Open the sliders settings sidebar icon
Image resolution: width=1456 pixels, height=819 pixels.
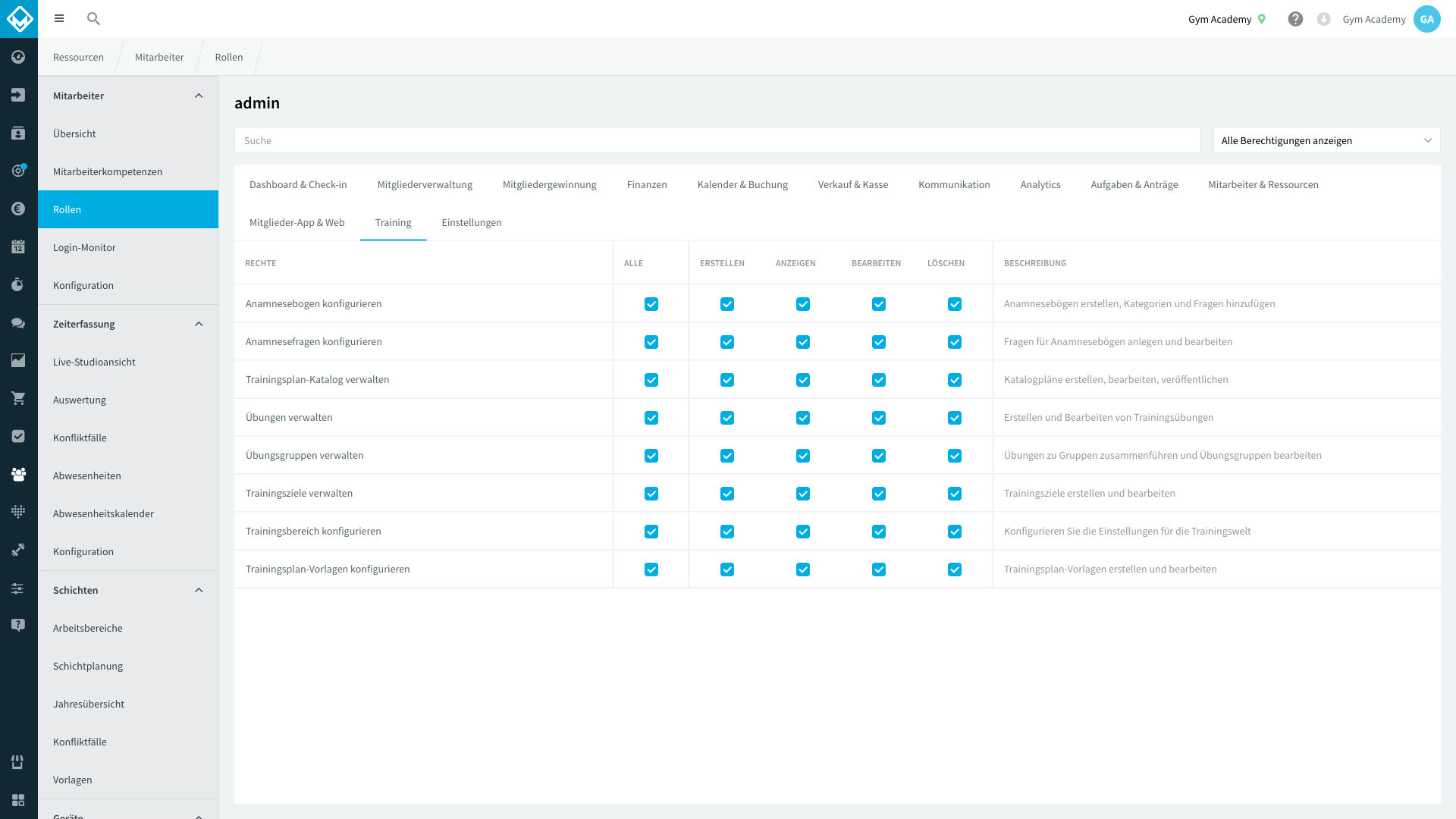[18, 588]
